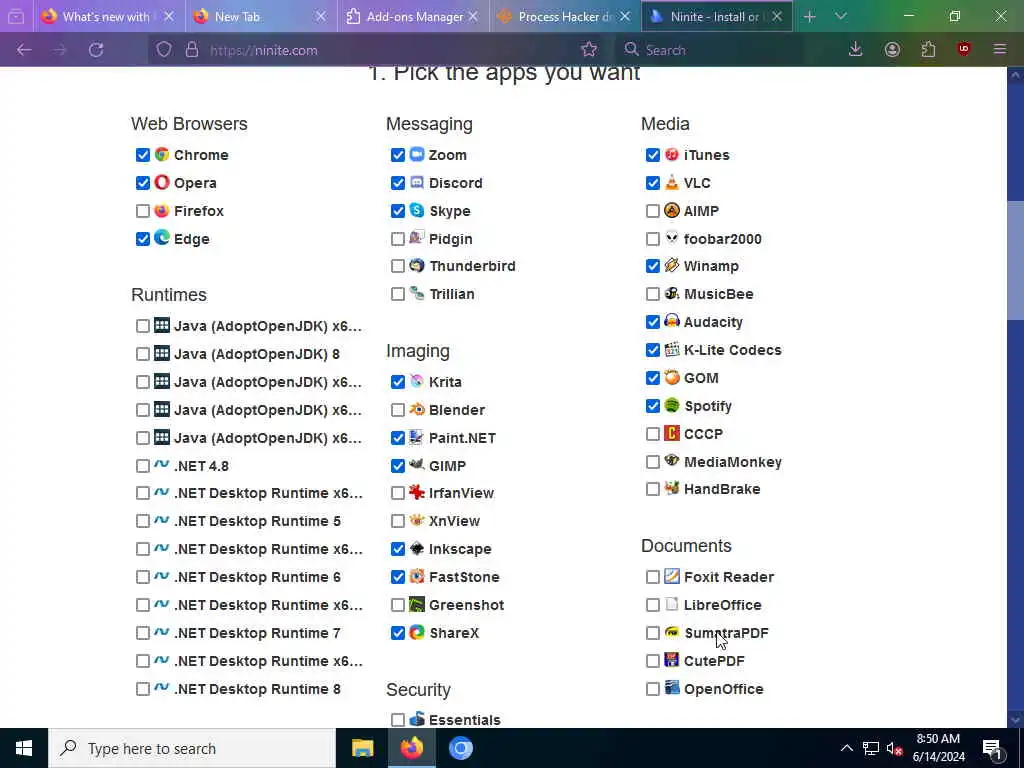Click the Krita icon

(417, 381)
